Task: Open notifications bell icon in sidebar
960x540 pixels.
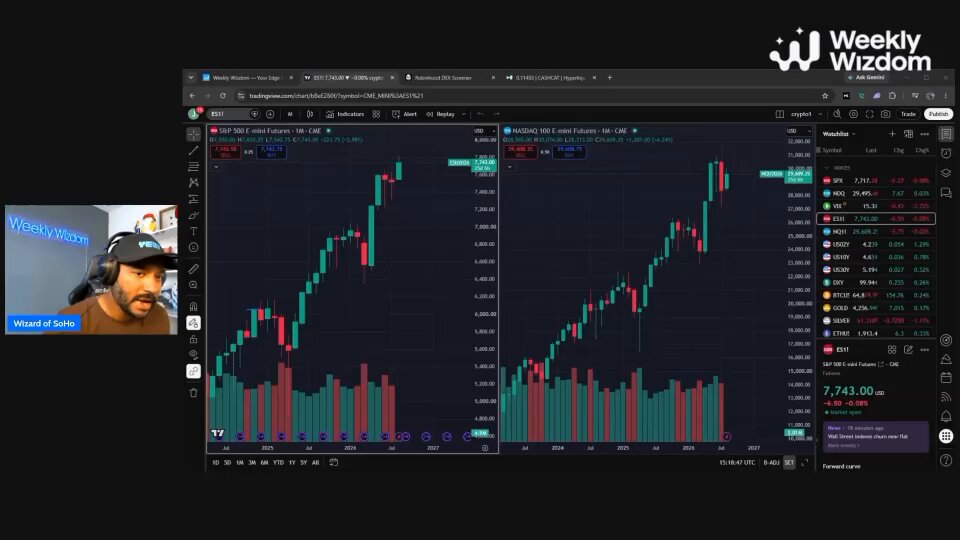Action: point(946,416)
